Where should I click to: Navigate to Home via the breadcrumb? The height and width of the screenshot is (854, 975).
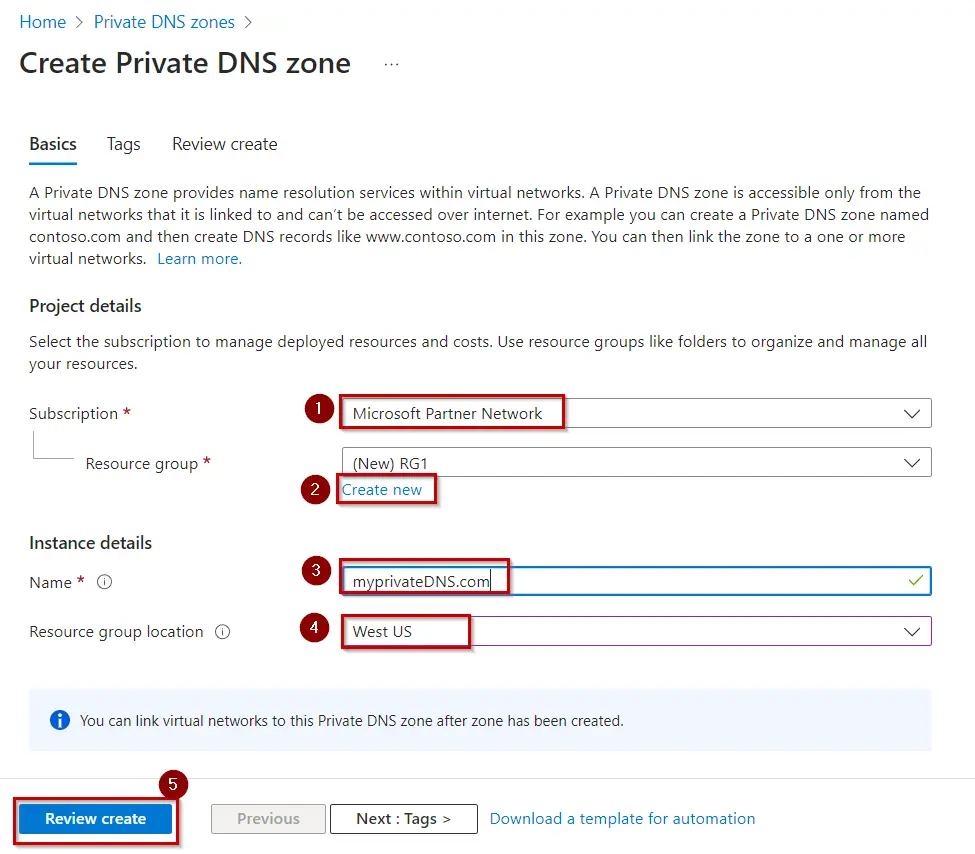tap(42, 21)
